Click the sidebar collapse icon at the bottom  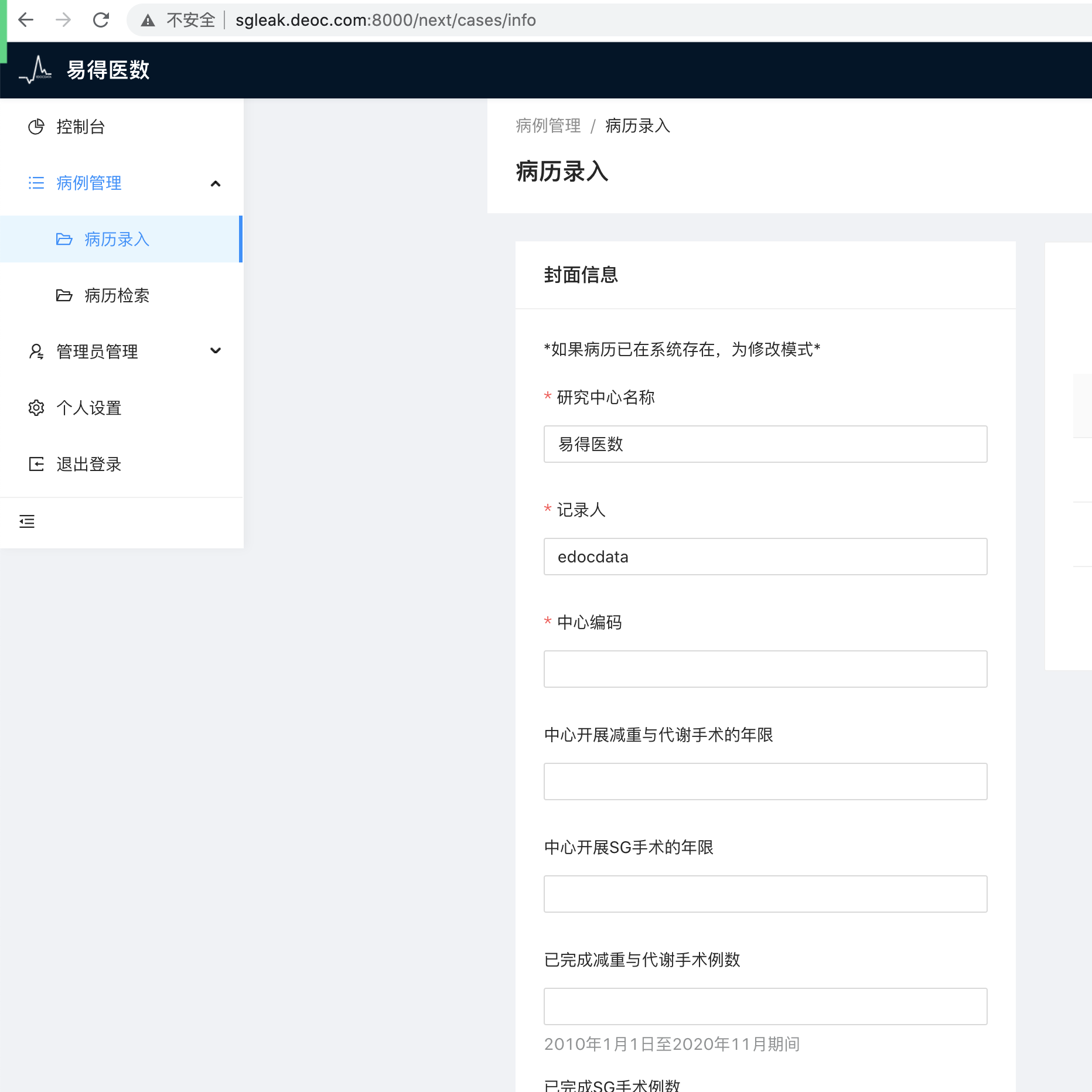click(26, 521)
